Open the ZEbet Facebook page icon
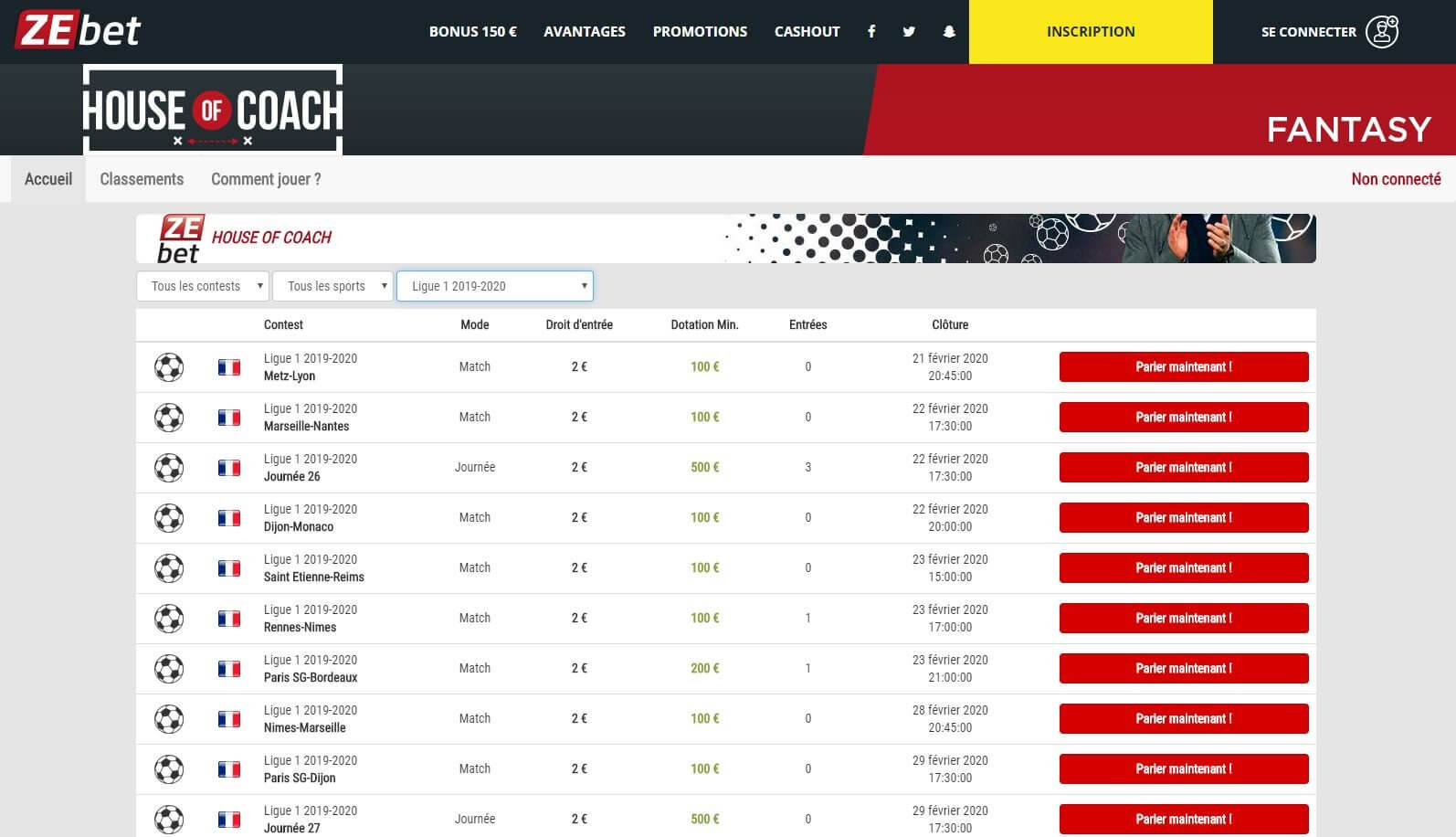 [871, 31]
